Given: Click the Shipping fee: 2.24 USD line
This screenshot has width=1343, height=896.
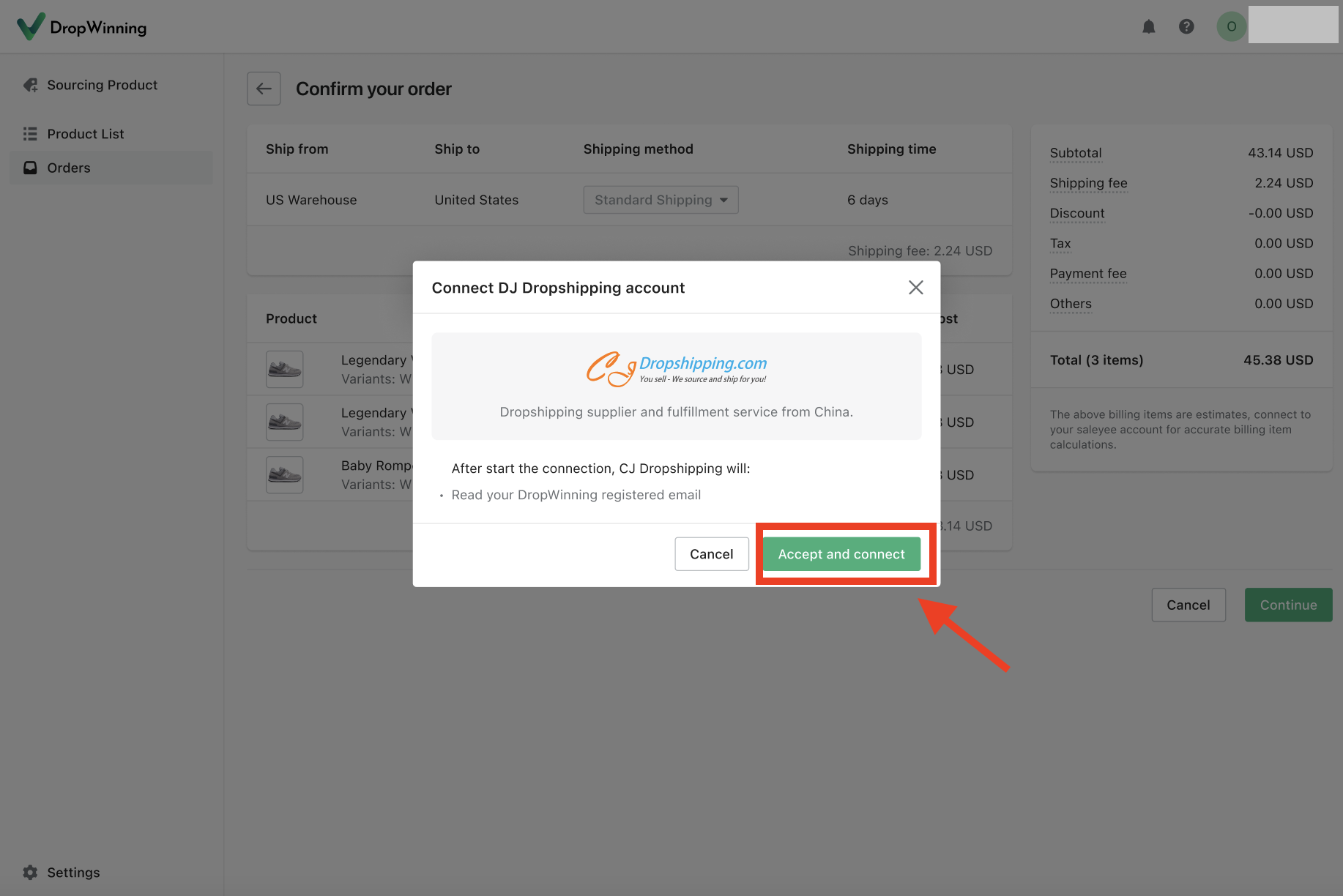Looking at the screenshot, I should [x=920, y=250].
